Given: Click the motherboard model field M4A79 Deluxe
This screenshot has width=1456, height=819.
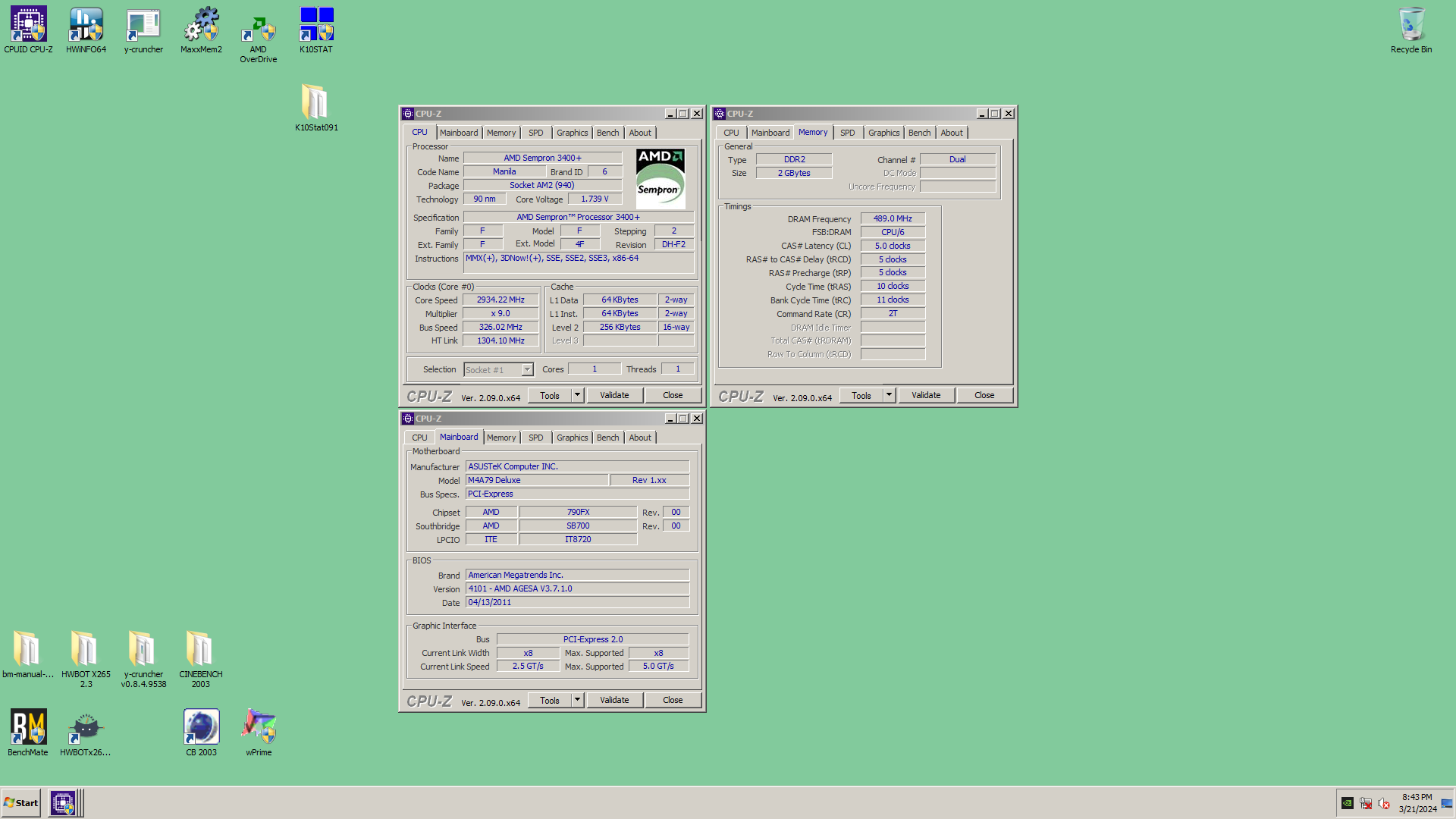Looking at the screenshot, I should click(x=537, y=480).
